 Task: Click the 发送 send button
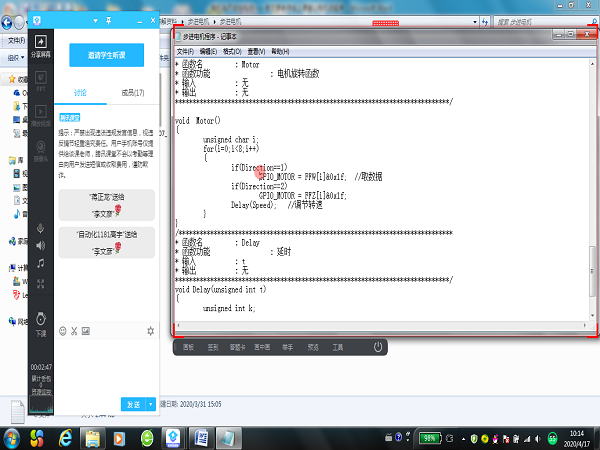click(133, 403)
